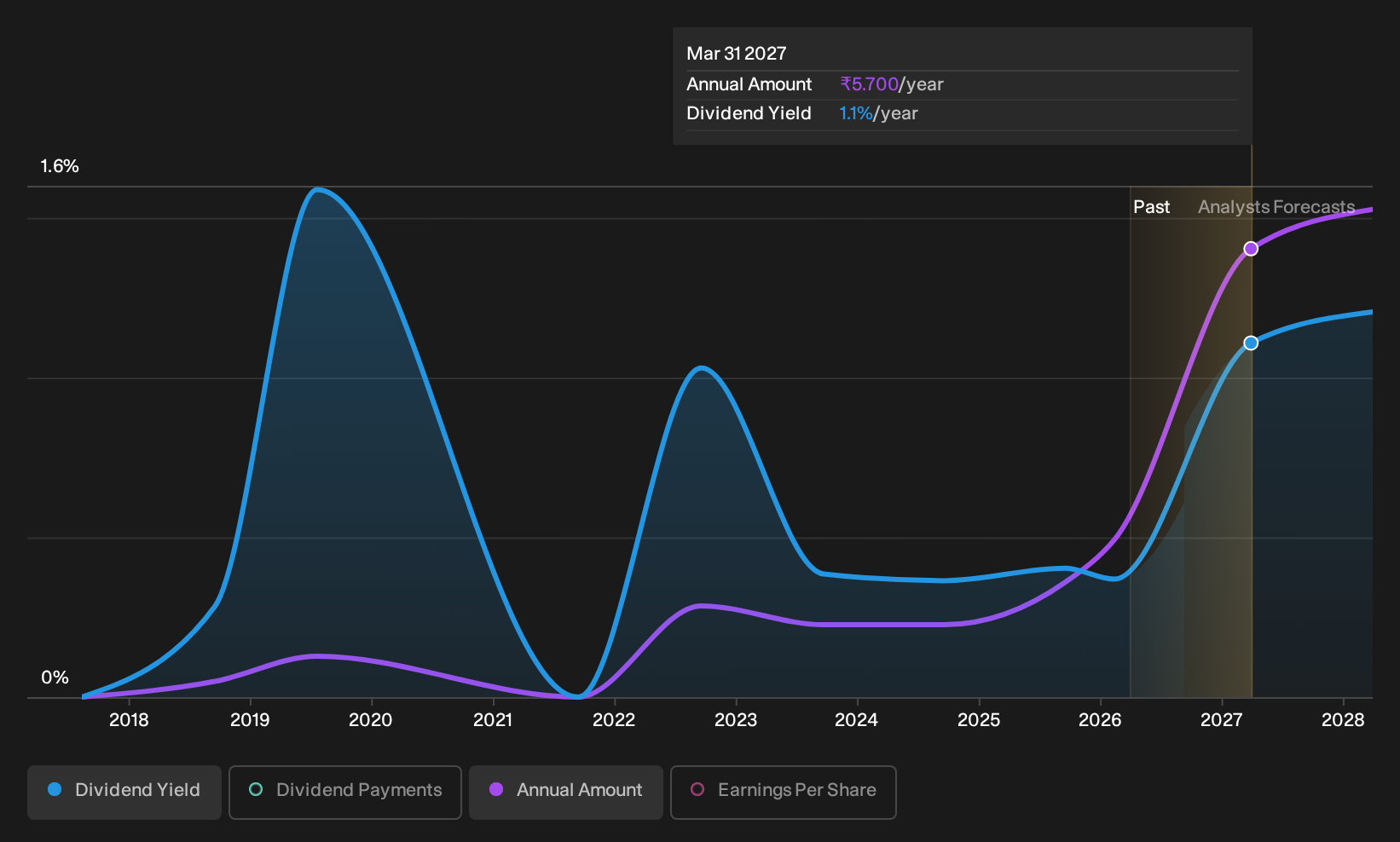
Task: Click the blue Dividend Yield legend dot
Action: tap(55, 789)
